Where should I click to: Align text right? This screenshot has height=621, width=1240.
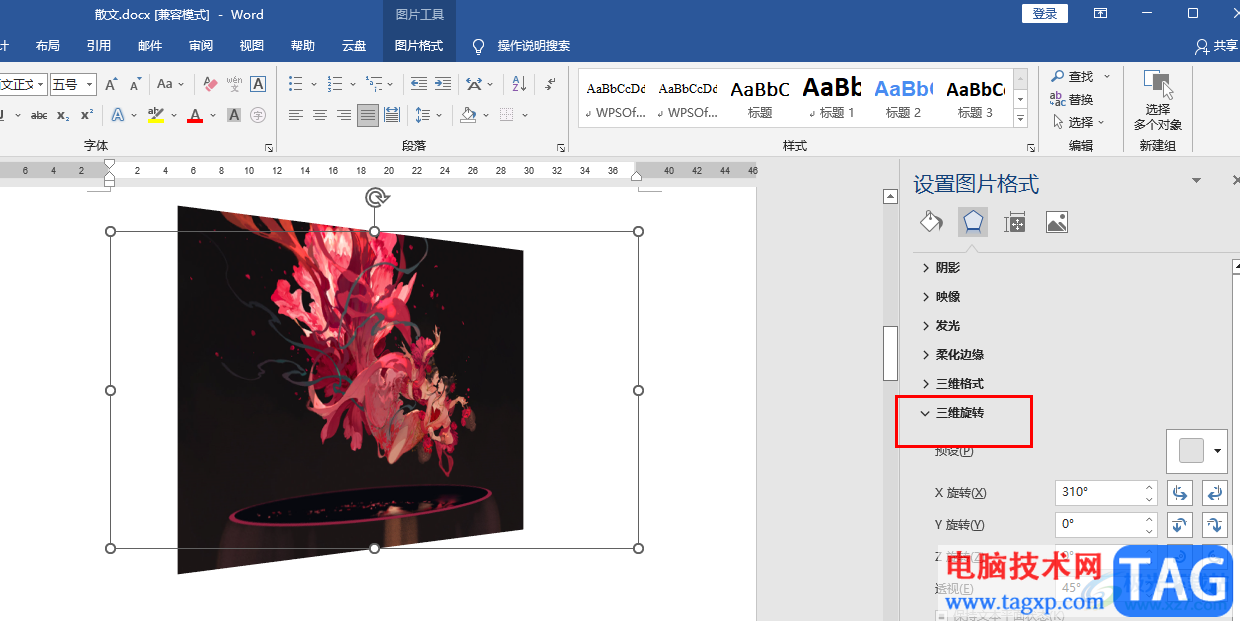pyautogui.click(x=344, y=115)
